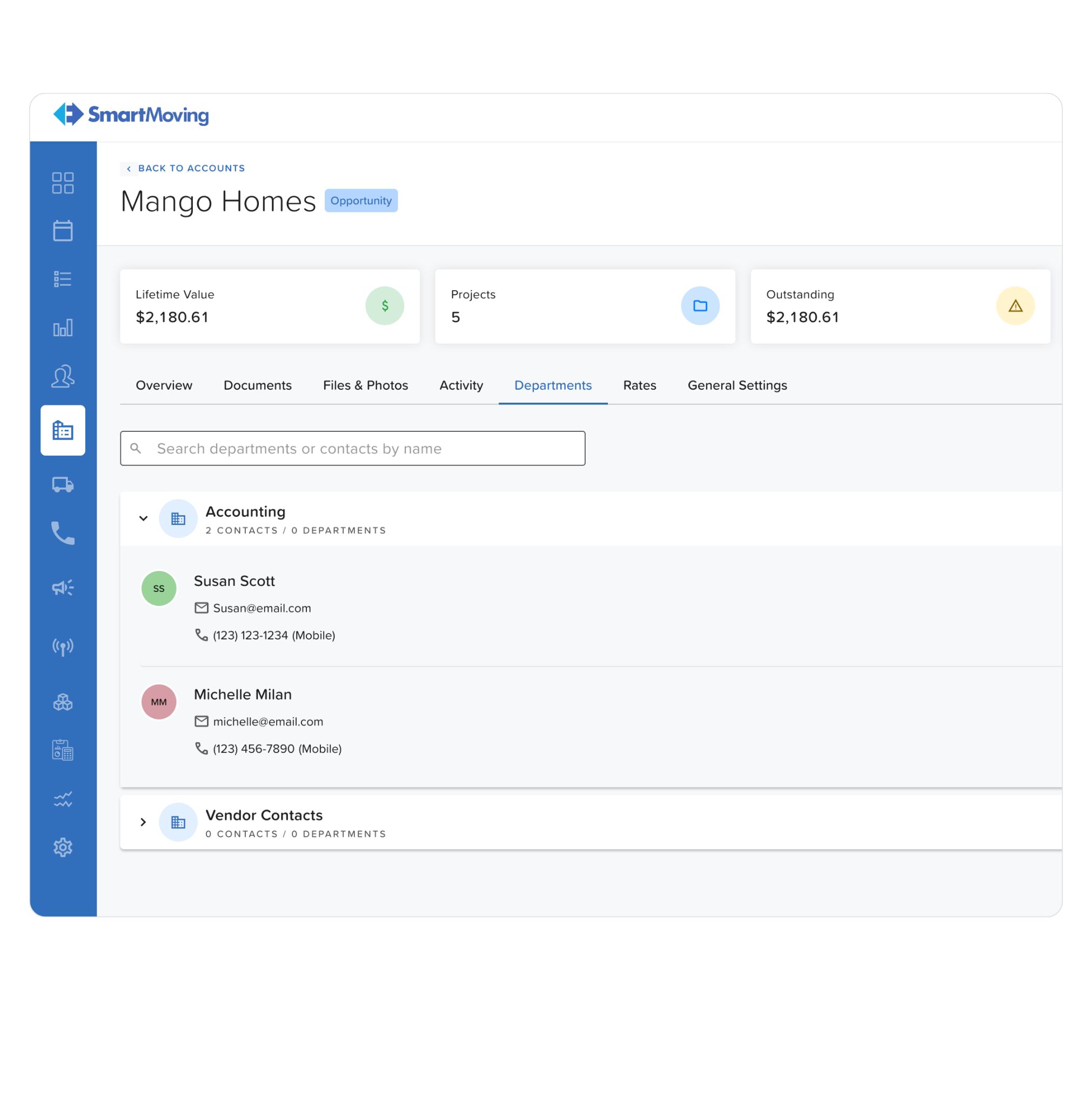Open the calculator clipboard icon in sidebar
Screen dimensions: 1092x1107
pos(63,750)
